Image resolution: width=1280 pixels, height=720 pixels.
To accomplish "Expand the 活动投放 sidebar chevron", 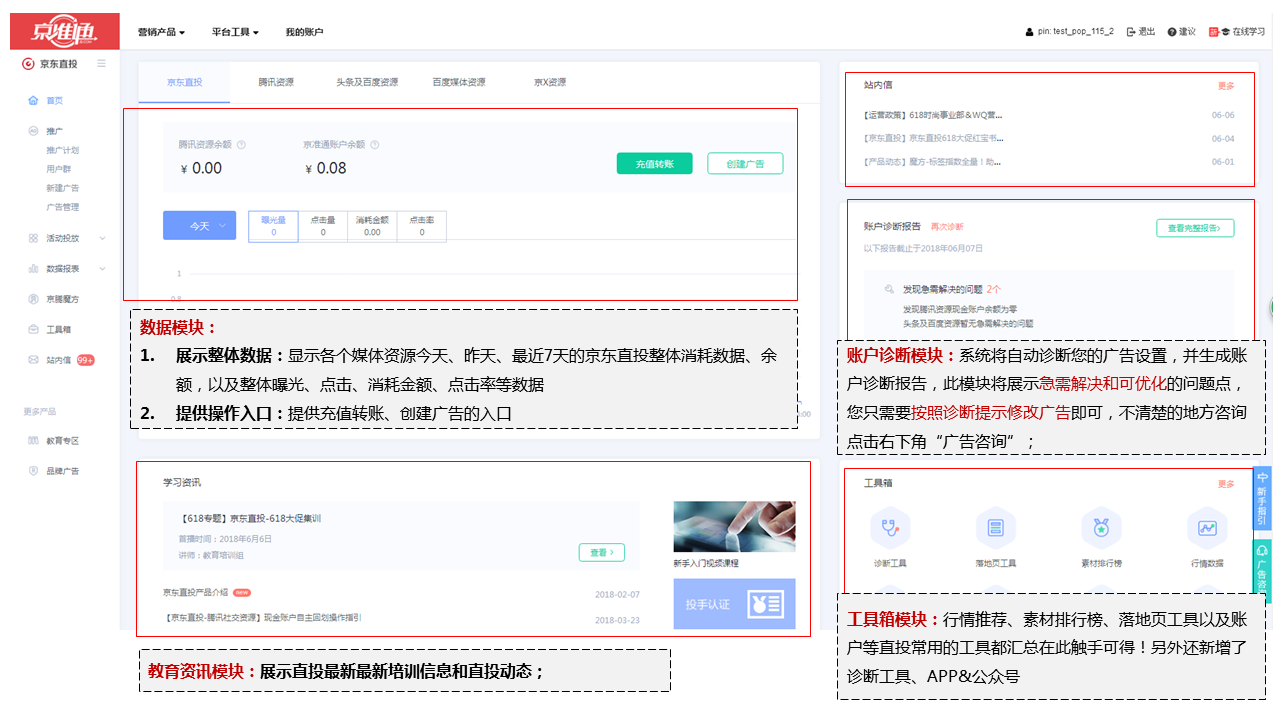I will point(102,239).
